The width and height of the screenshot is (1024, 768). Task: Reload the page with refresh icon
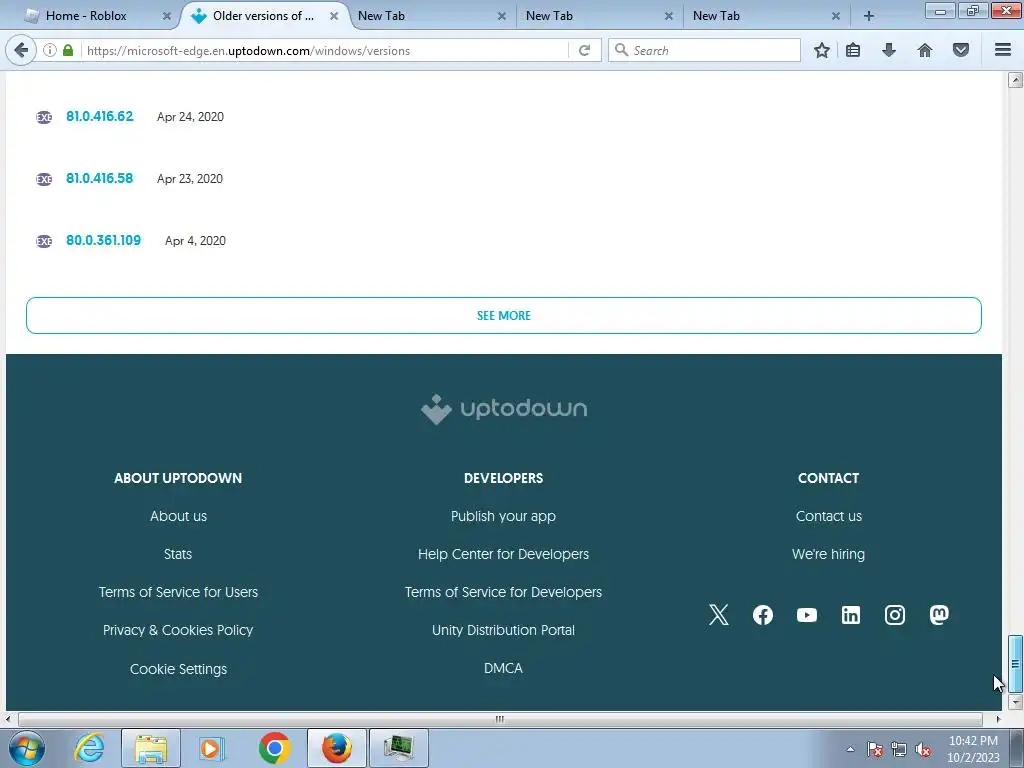click(x=584, y=50)
